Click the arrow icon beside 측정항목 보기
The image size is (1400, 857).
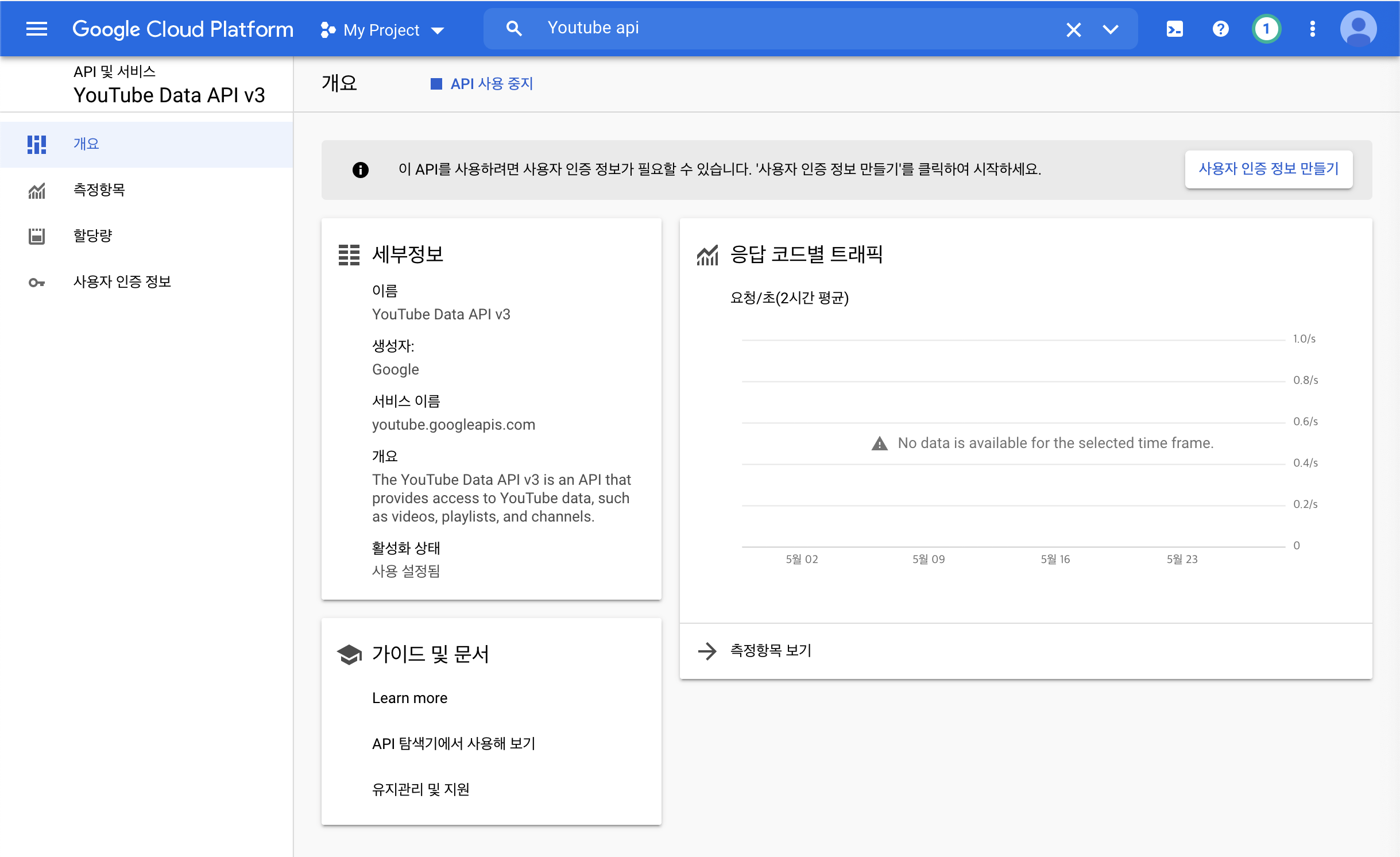pyautogui.click(x=707, y=651)
